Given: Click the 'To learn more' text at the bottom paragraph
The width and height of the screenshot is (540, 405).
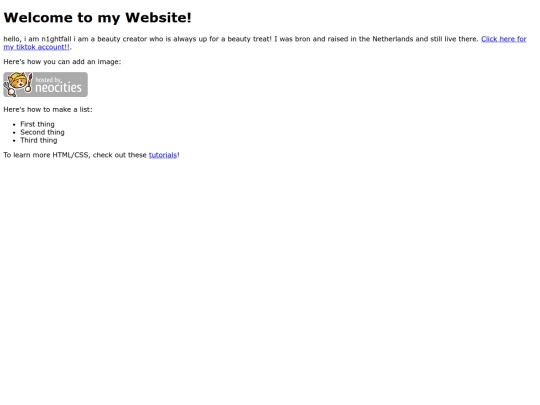Looking at the screenshot, I should click(27, 155).
